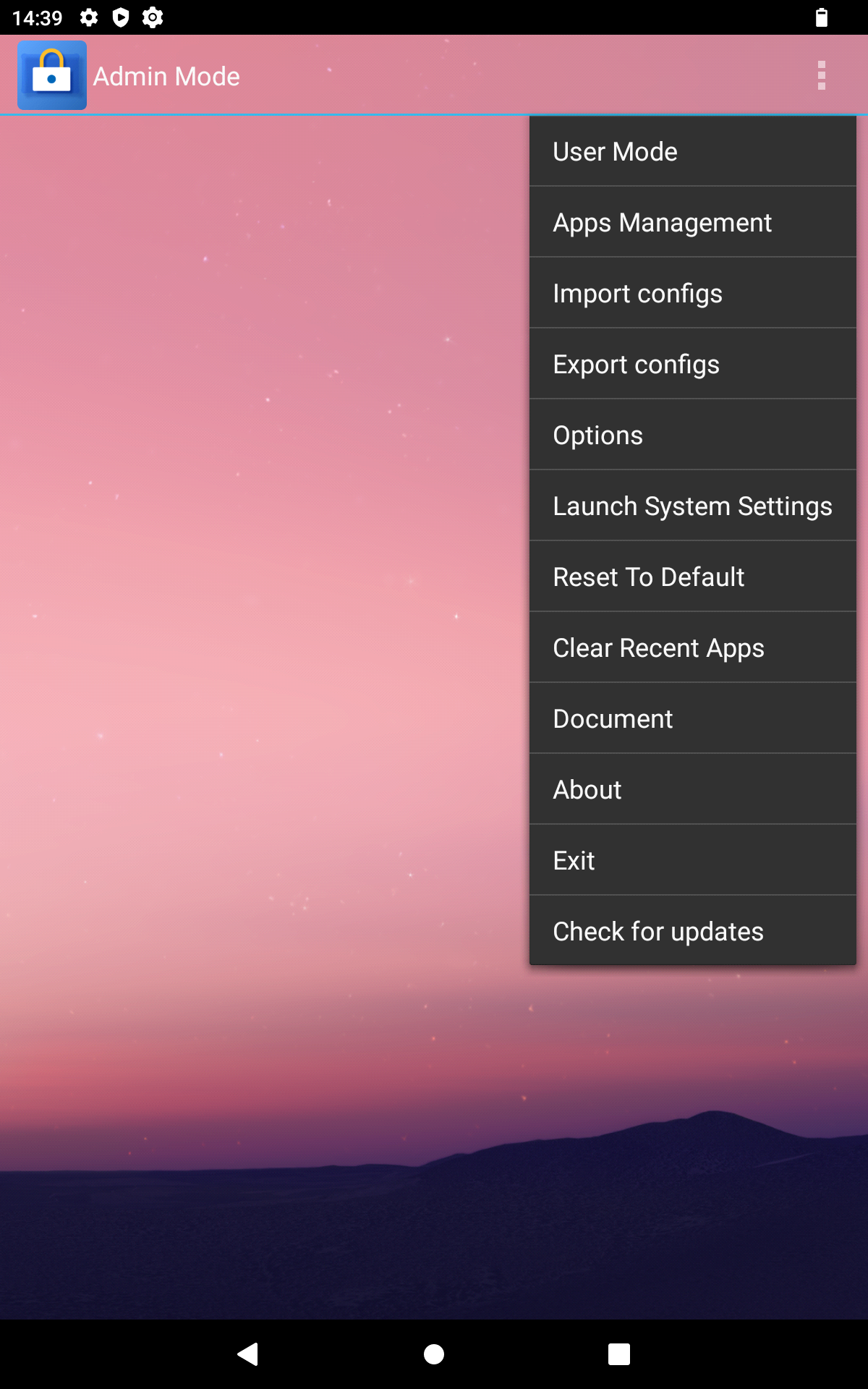
Task: Tap the first gear icon in status bar
Action: (x=89, y=17)
